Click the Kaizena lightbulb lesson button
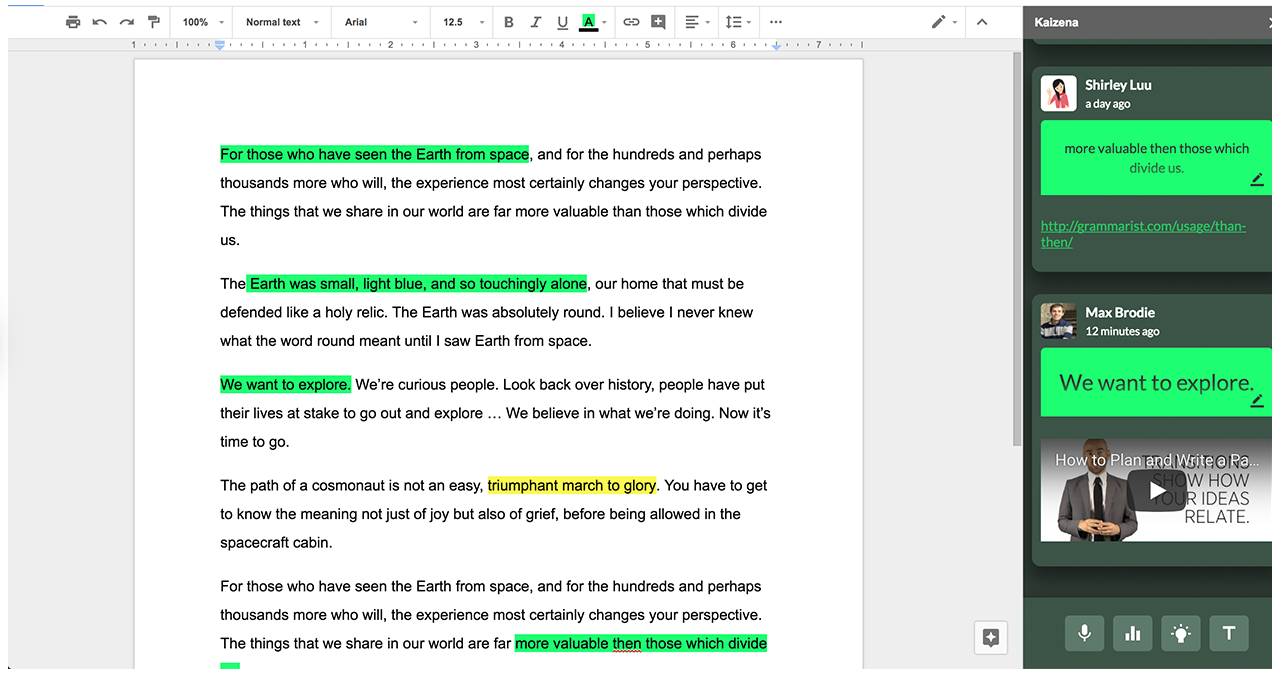1272x674 pixels. tap(1181, 633)
